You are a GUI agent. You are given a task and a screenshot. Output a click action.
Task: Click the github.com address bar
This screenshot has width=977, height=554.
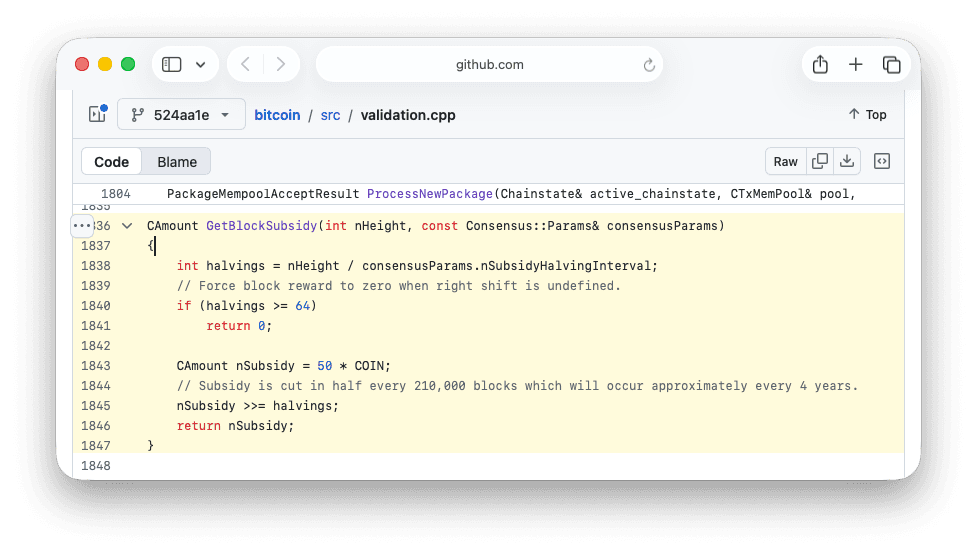[489, 65]
